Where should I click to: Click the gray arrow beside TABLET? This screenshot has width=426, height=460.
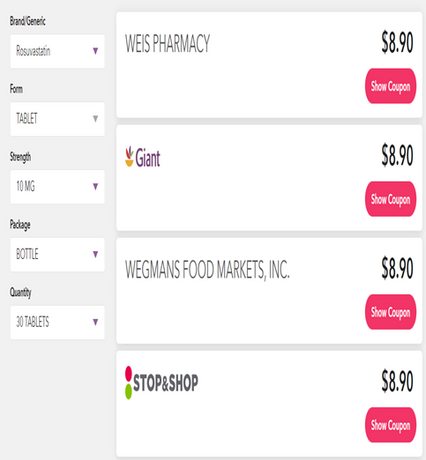pyautogui.click(x=95, y=119)
